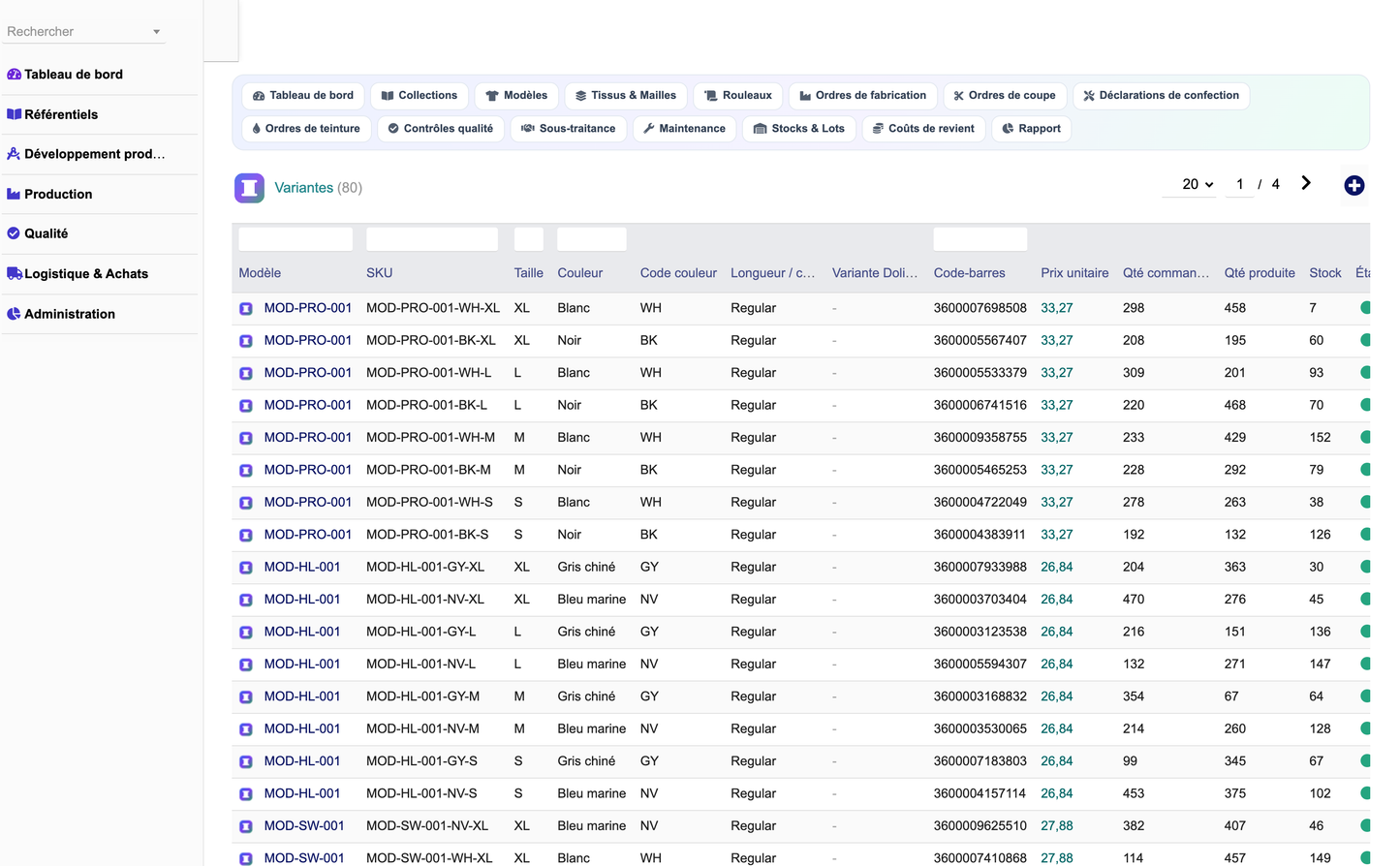This screenshot has width=1400, height=866.
Task: Click the page number field
Action: coord(1240,184)
